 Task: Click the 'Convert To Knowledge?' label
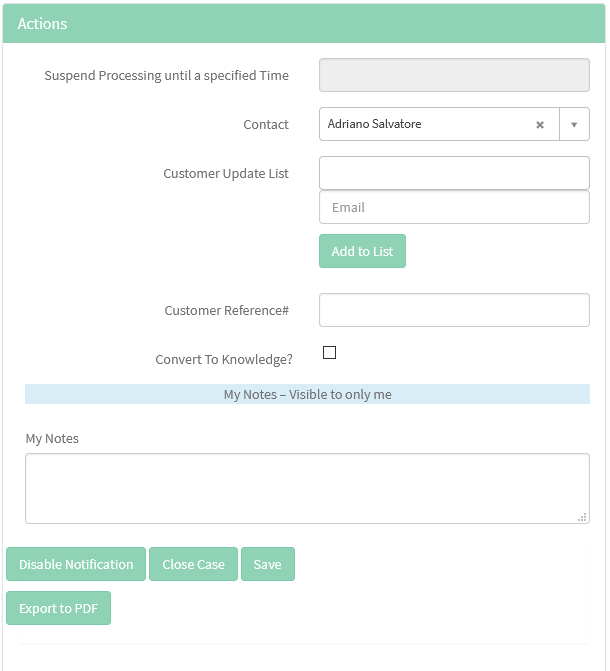[x=224, y=359]
